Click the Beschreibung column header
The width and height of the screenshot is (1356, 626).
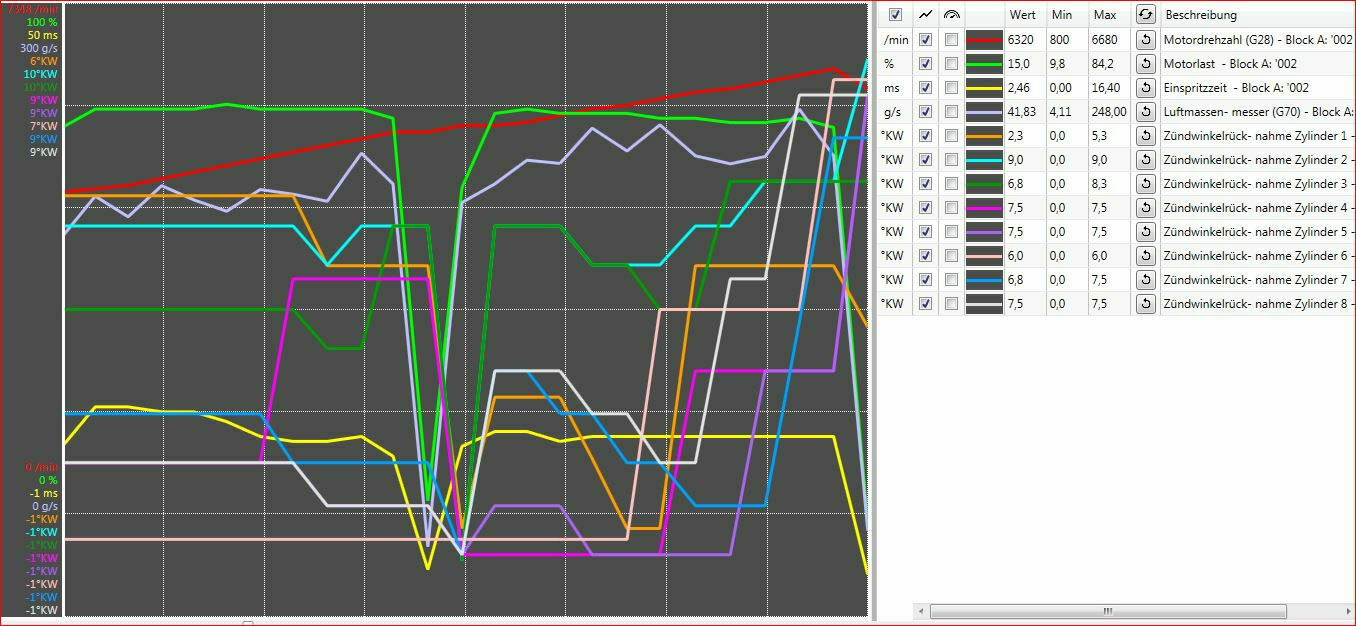tap(1200, 15)
